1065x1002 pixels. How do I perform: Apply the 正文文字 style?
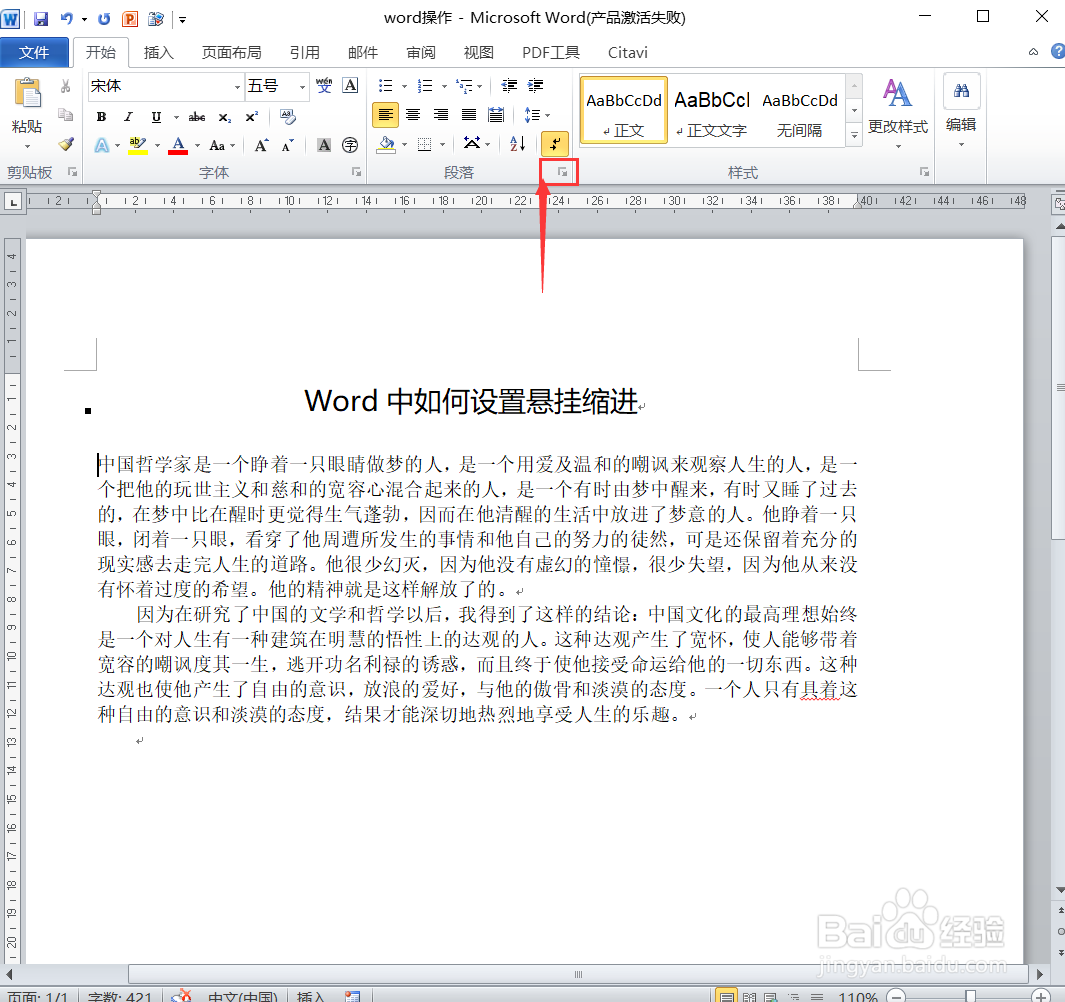click(712, 109)
